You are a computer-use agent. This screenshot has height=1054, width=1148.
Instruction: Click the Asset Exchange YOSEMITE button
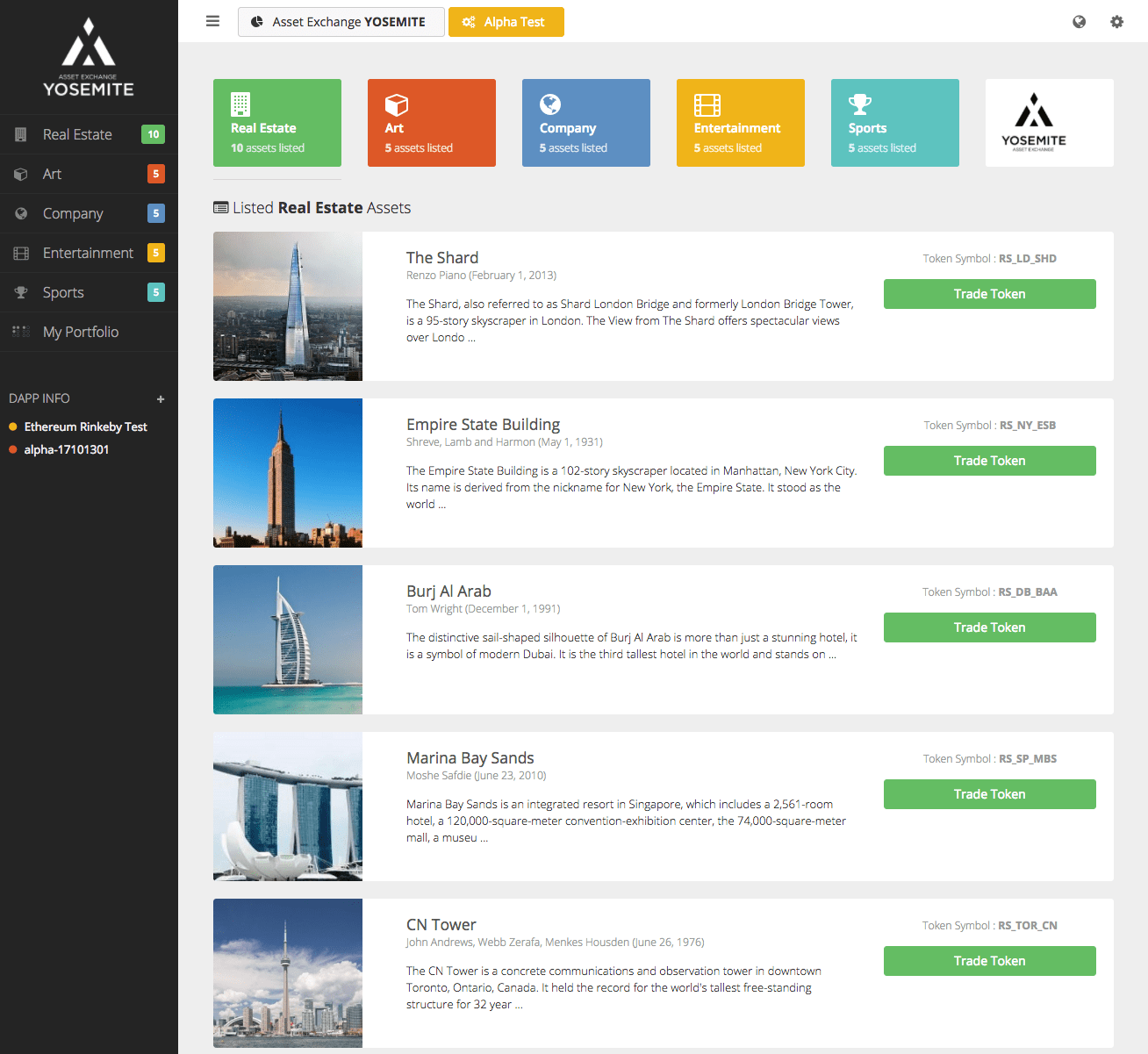pos(341,22)
